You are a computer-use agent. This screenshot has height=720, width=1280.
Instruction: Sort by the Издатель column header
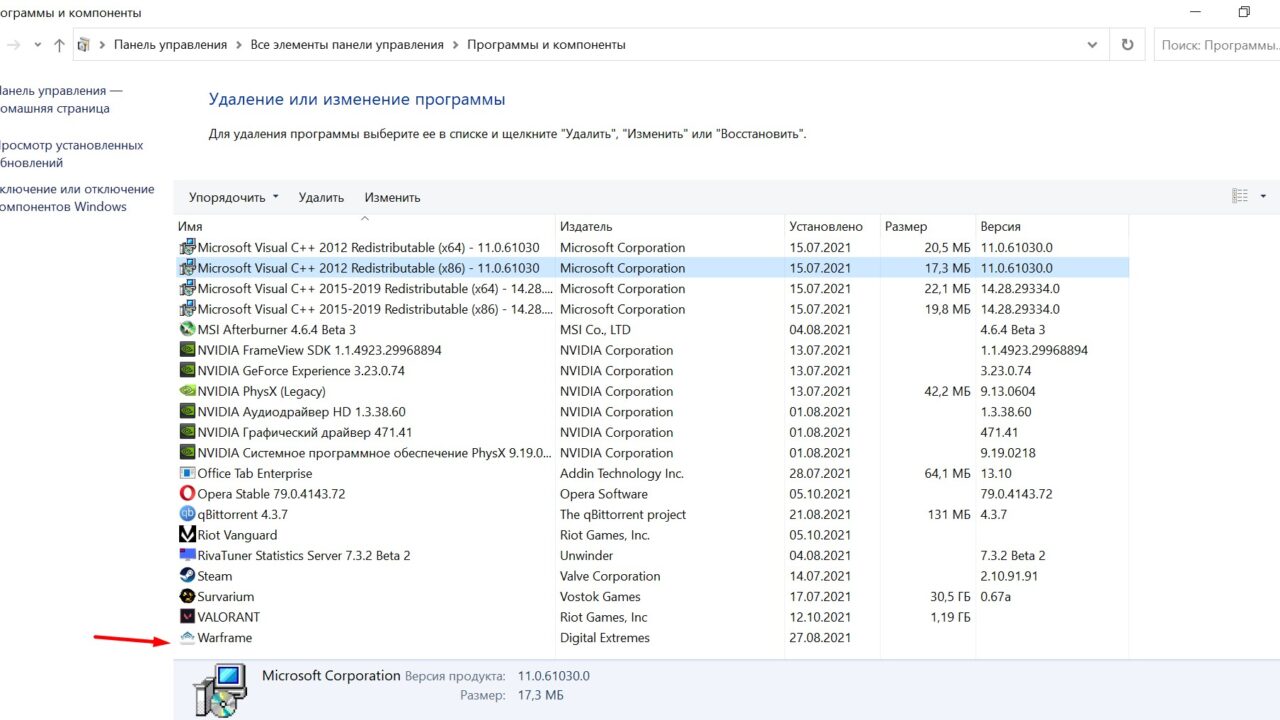pos(586,227)
